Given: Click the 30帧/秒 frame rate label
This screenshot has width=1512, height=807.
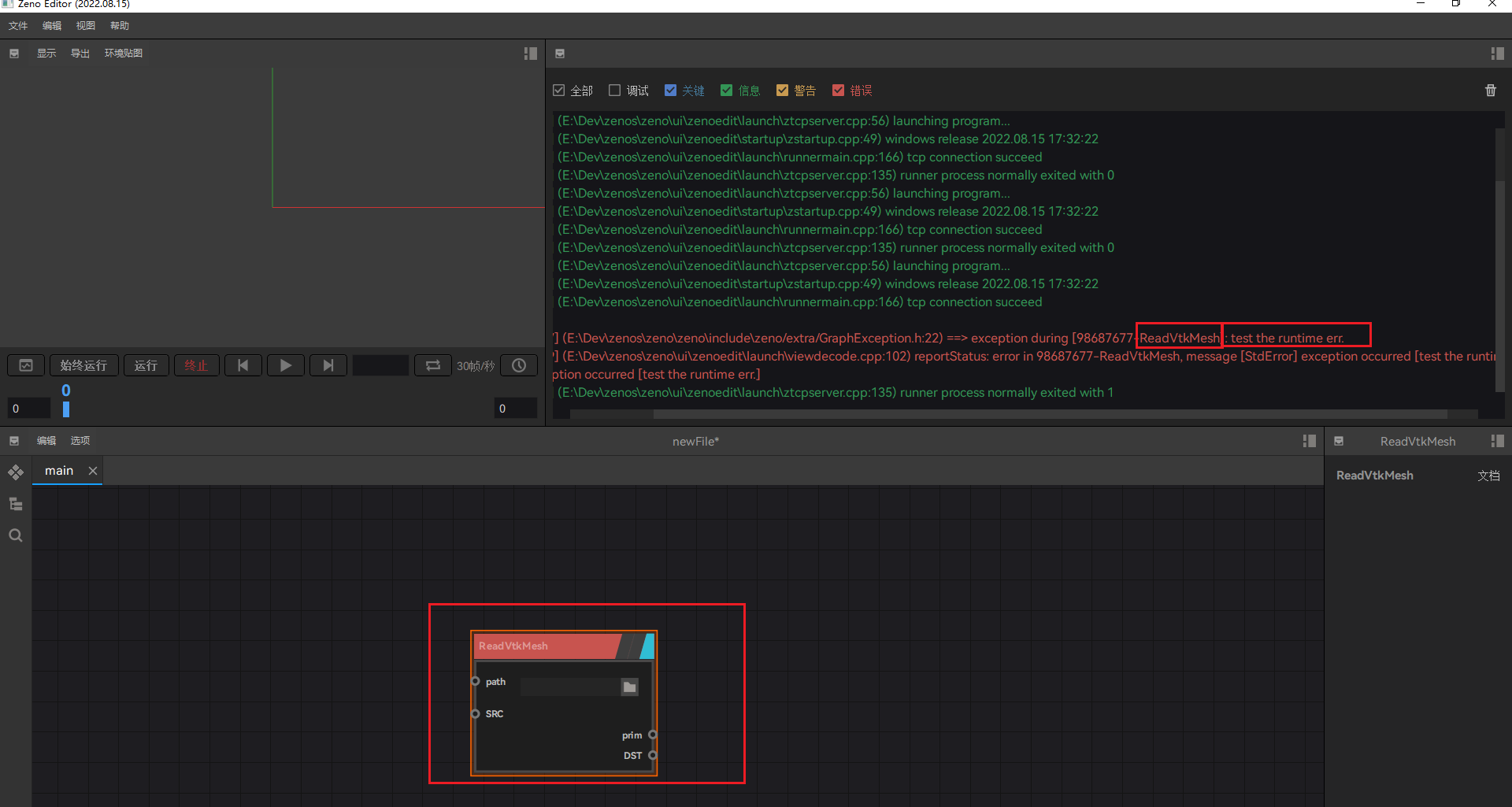Looking at the screenshot, I should pyautogui.click(x=476, y=366).
